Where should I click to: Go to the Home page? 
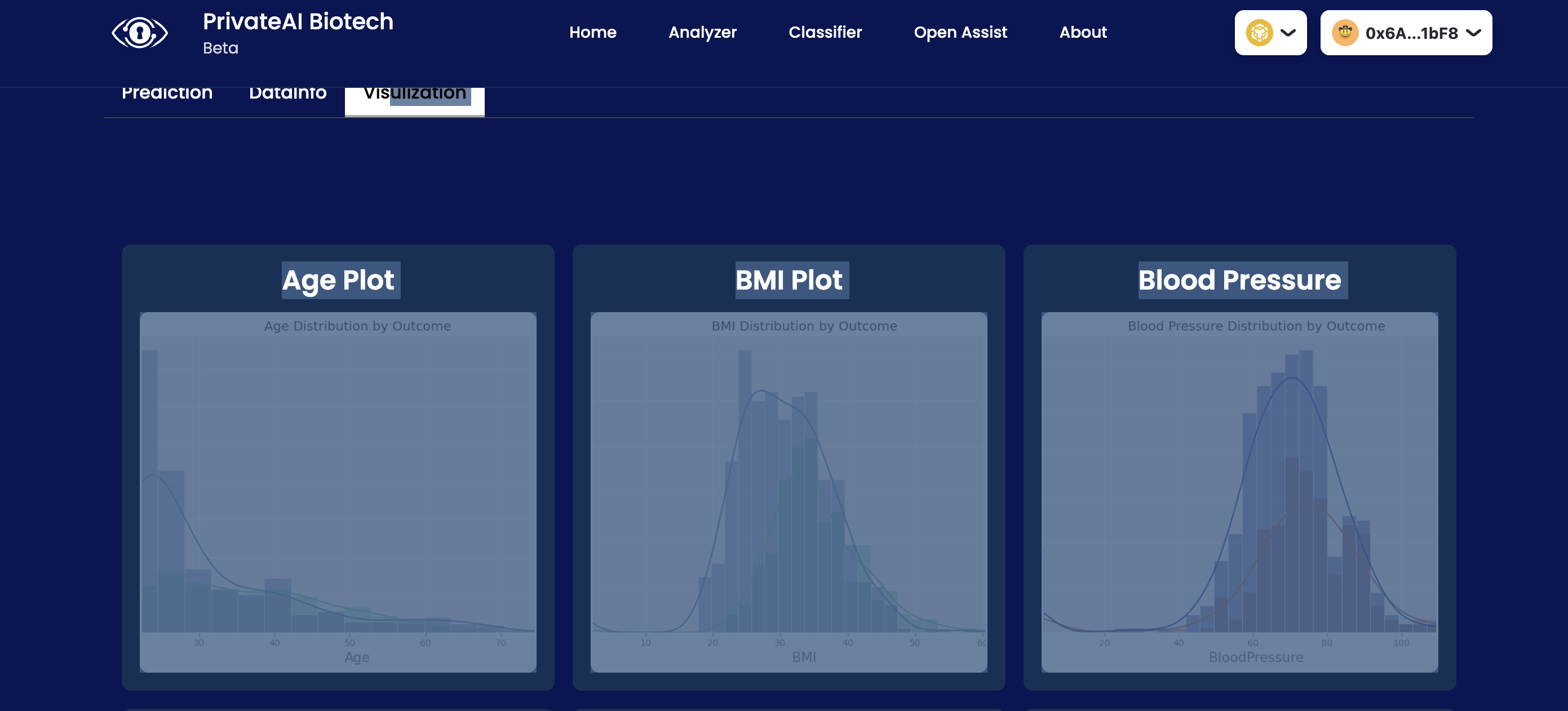[x=592, y=32]
